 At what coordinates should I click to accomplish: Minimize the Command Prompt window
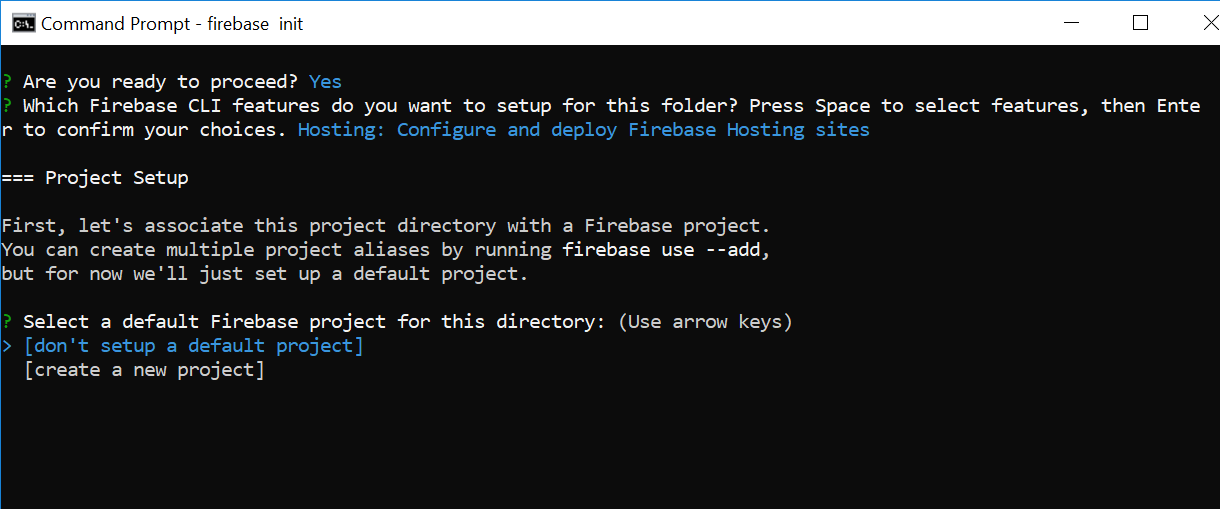point(1071,23)
